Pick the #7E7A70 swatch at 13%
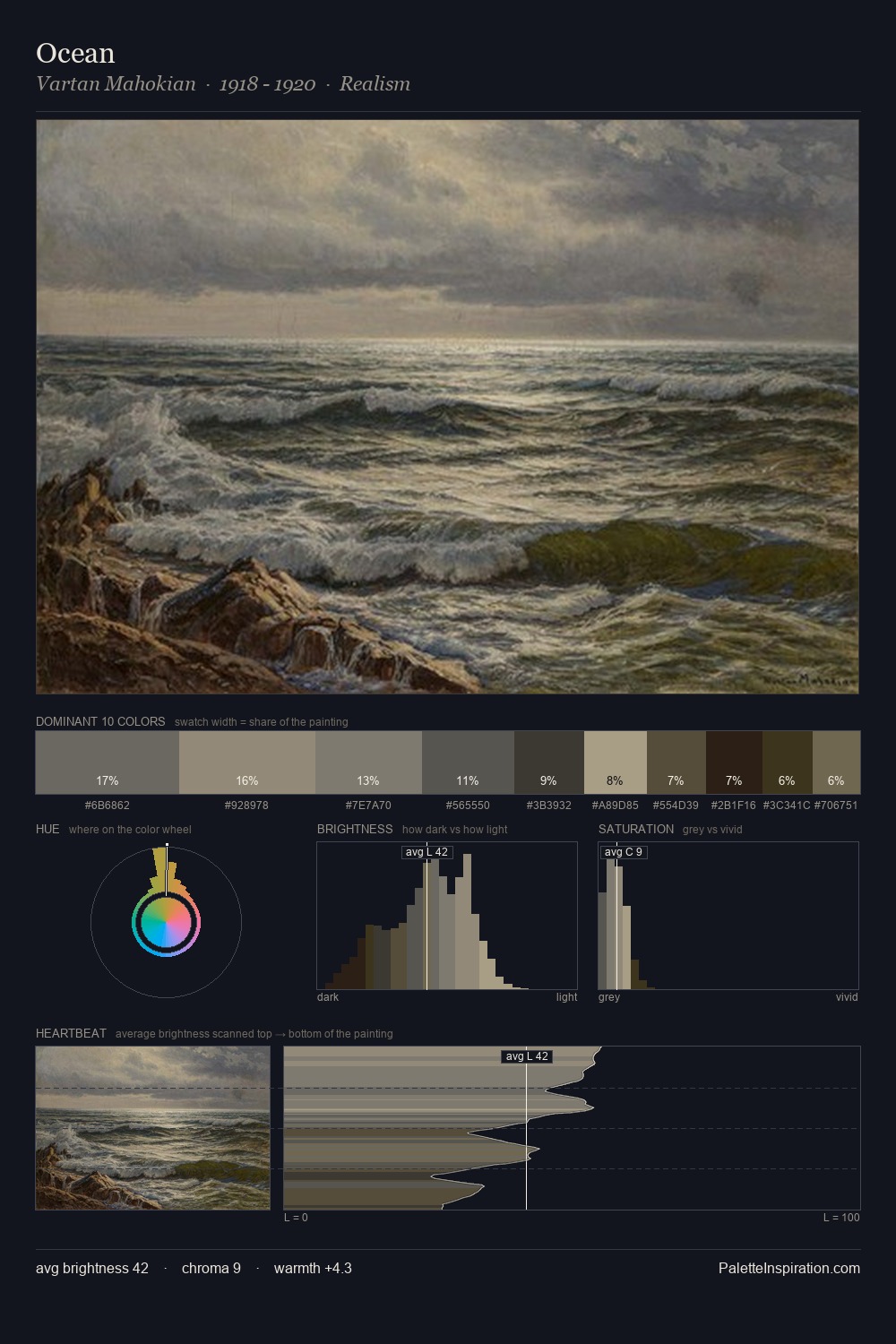This screenshot has height=1344, width=896. (x=368, y=762)
